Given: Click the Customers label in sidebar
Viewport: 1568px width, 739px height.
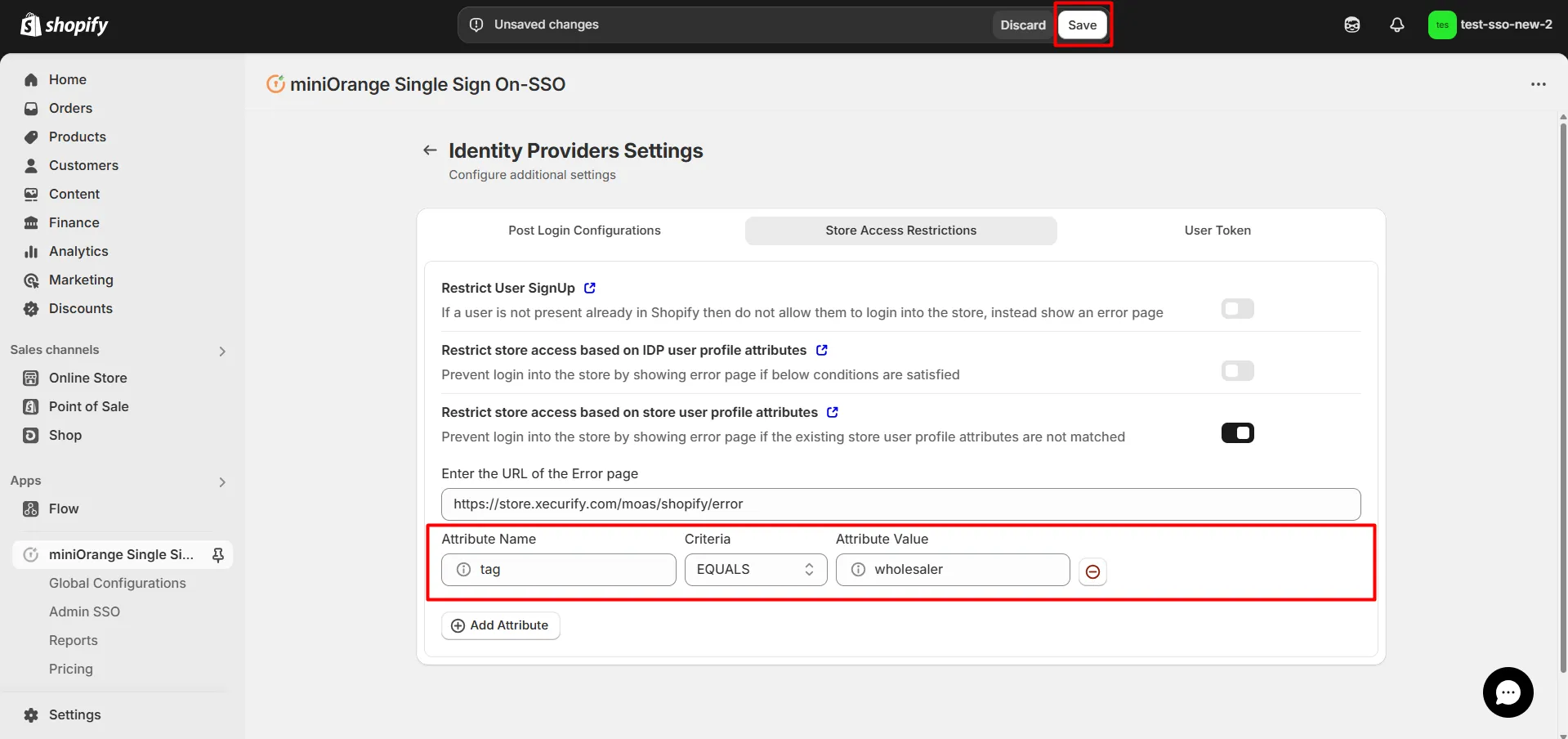Looking at the screenshot, I should tap(83, 165).
